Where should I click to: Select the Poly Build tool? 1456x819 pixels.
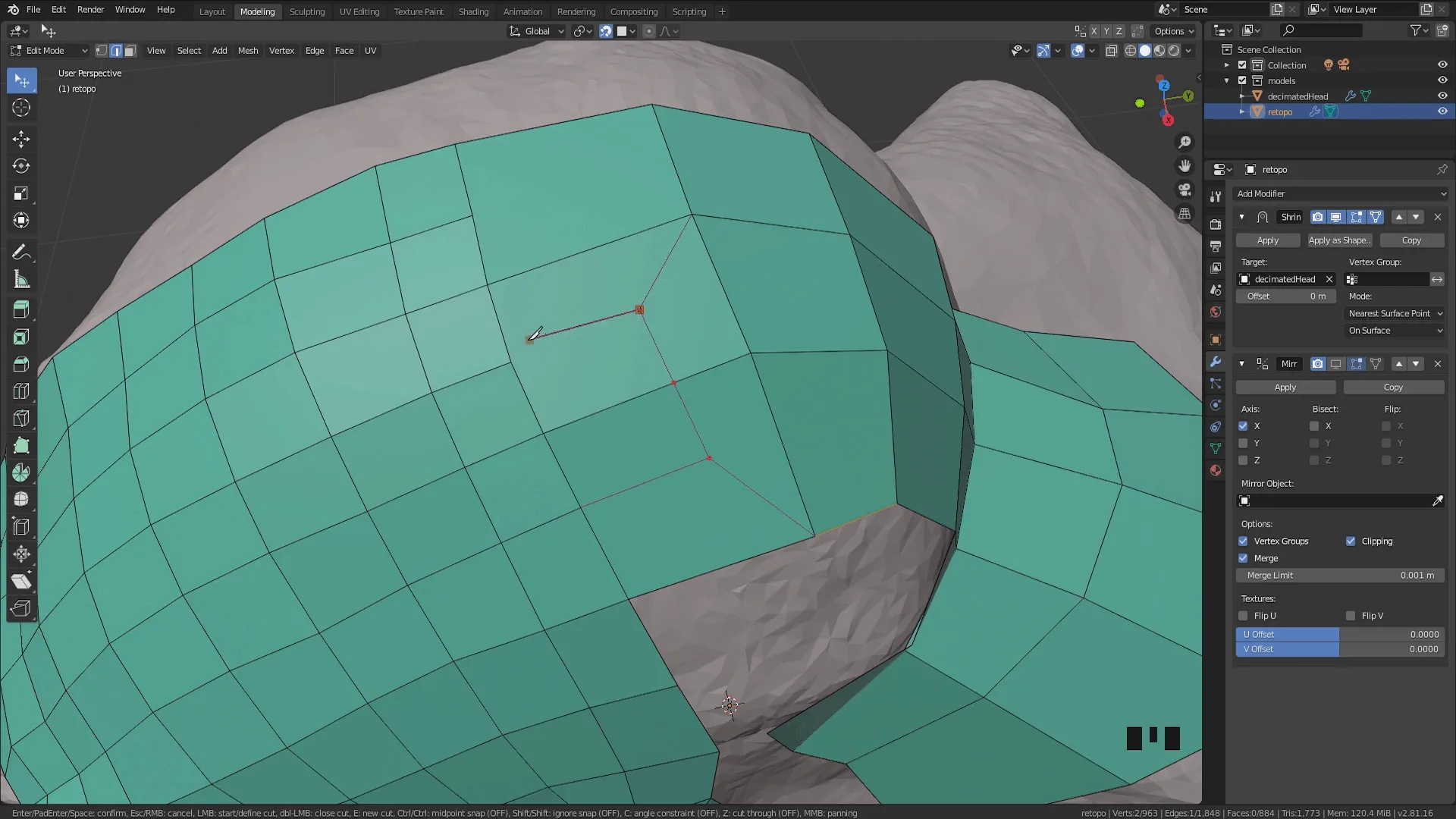21,446
